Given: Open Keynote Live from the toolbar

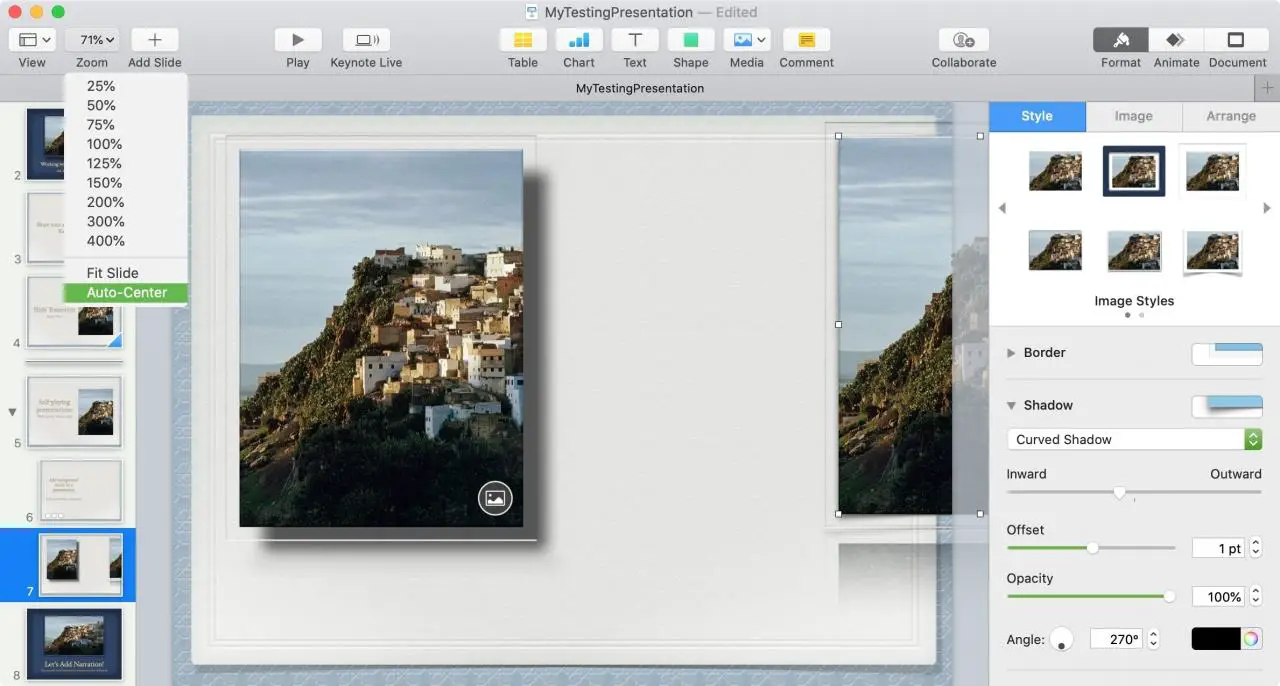Looking at the screenshot, I should tap(366, 40).
